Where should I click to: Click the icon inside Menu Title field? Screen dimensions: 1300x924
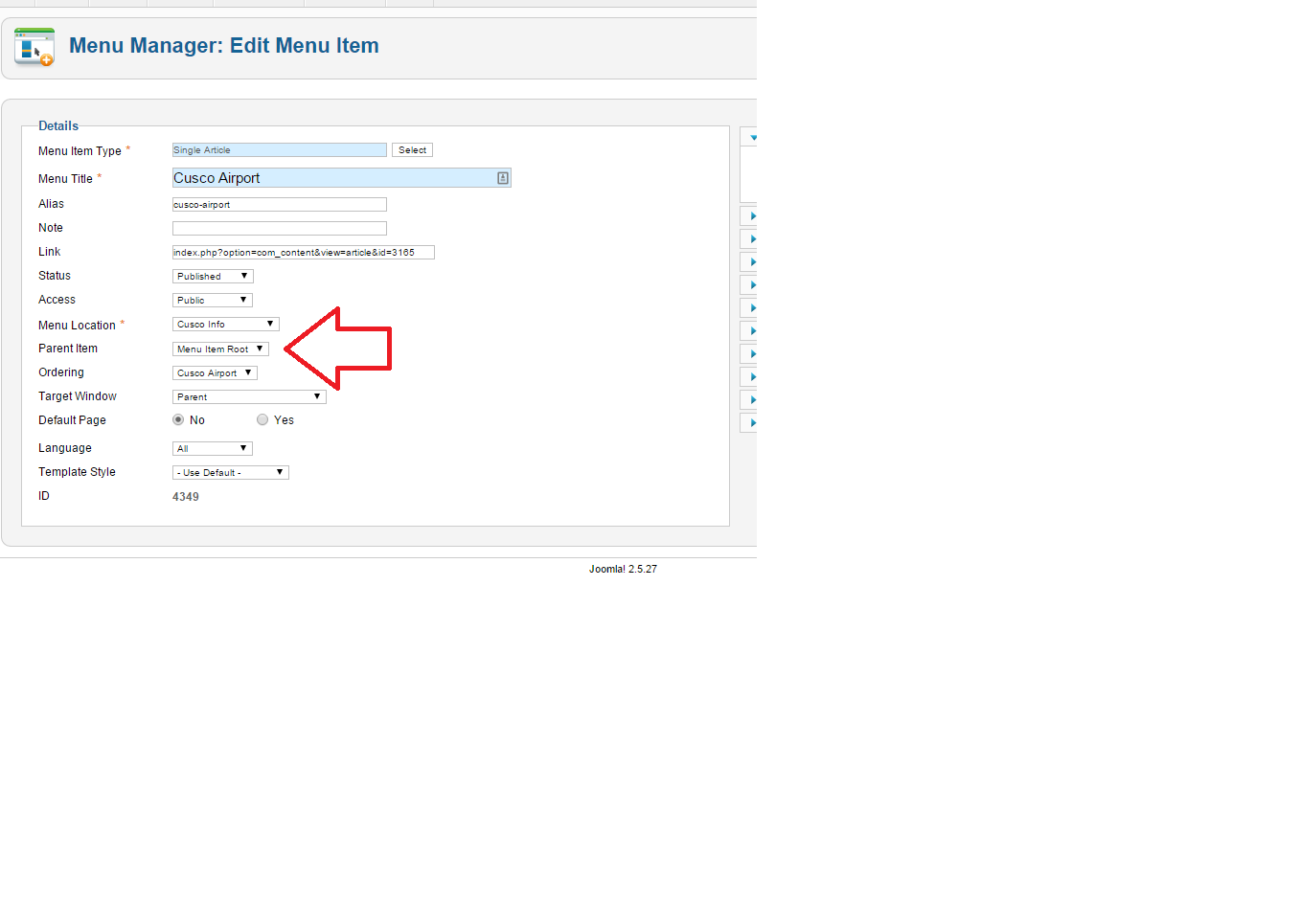pos(503,178)
